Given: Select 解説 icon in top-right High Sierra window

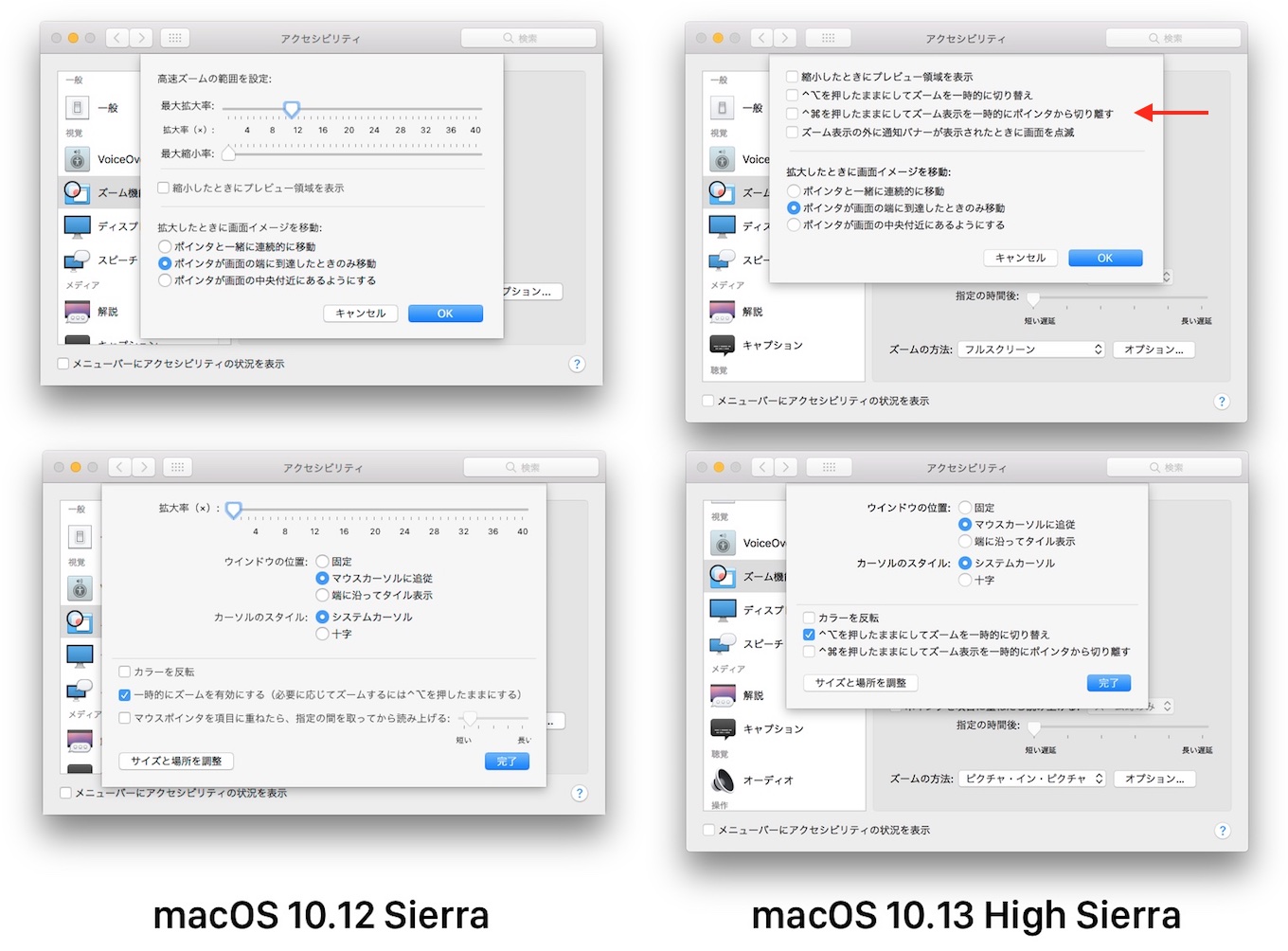Looking at the screenshot, I should pos(723,311).
